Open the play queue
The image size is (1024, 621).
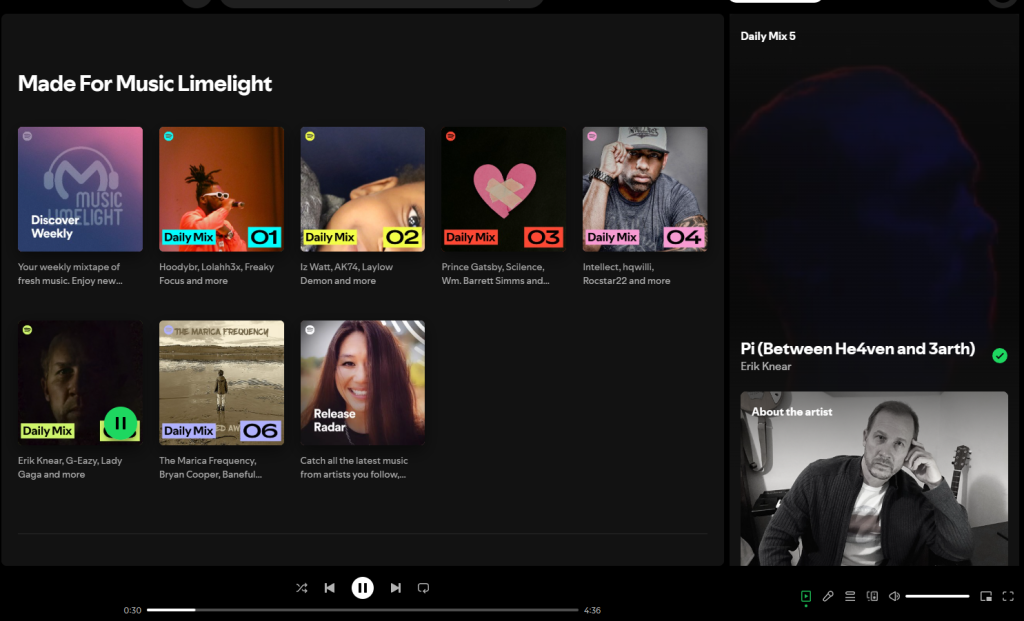coord(850,596)
